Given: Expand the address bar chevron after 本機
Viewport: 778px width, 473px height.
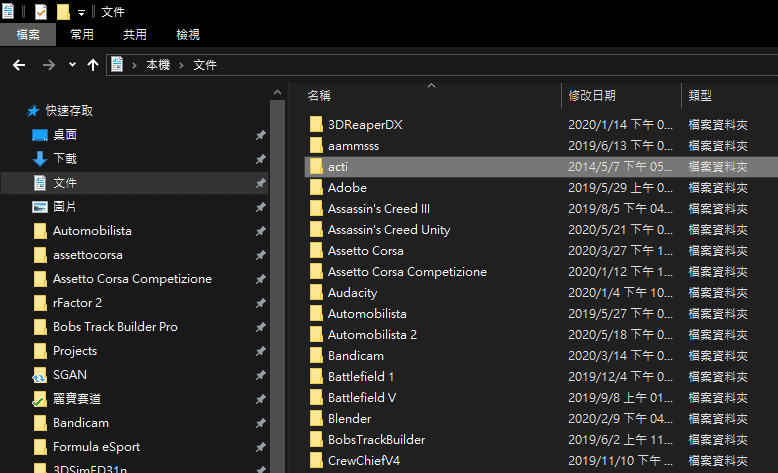Looking at the screenshot, I should click(x=181, y=65).
